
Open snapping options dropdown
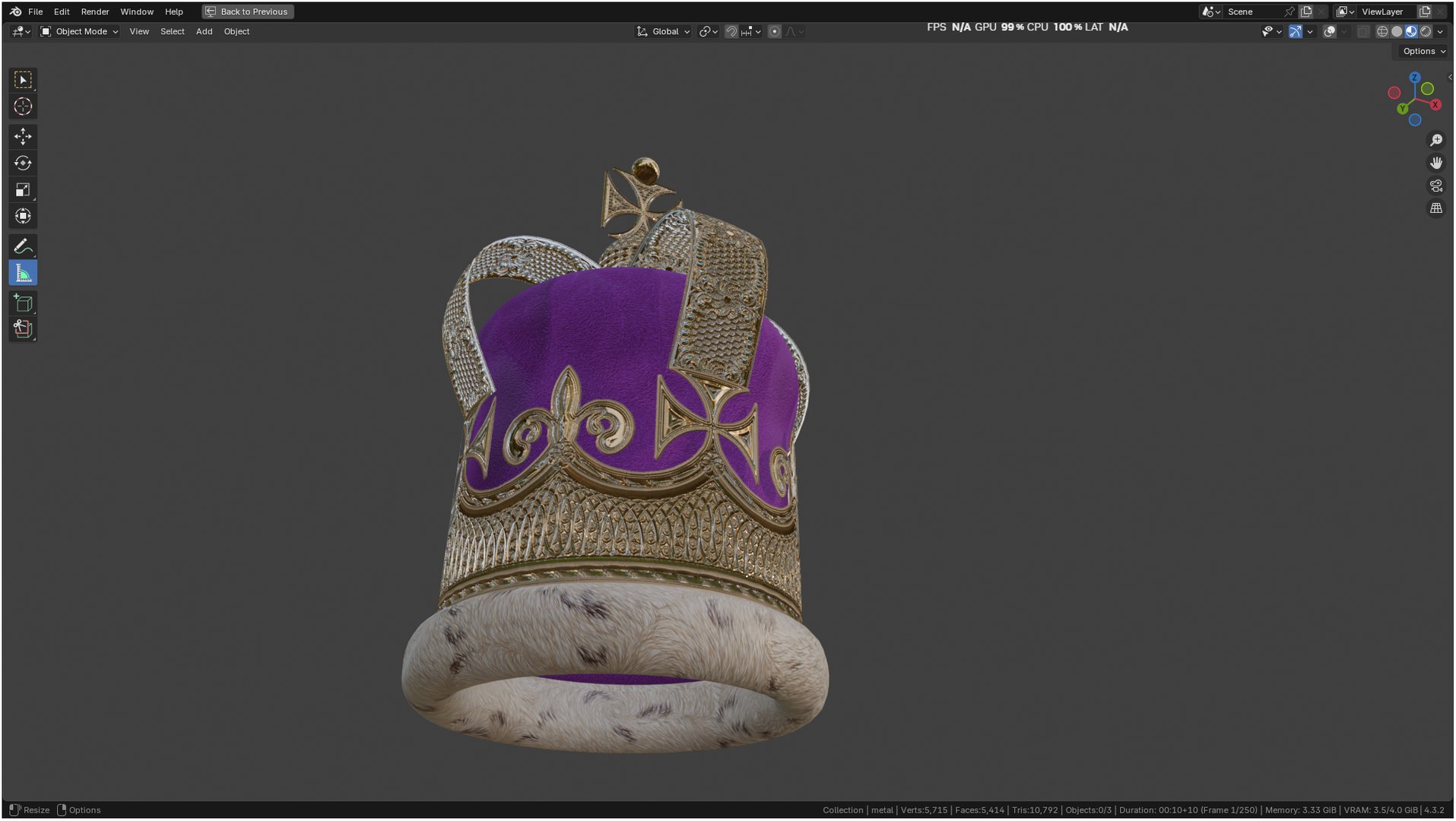(751, 31)
